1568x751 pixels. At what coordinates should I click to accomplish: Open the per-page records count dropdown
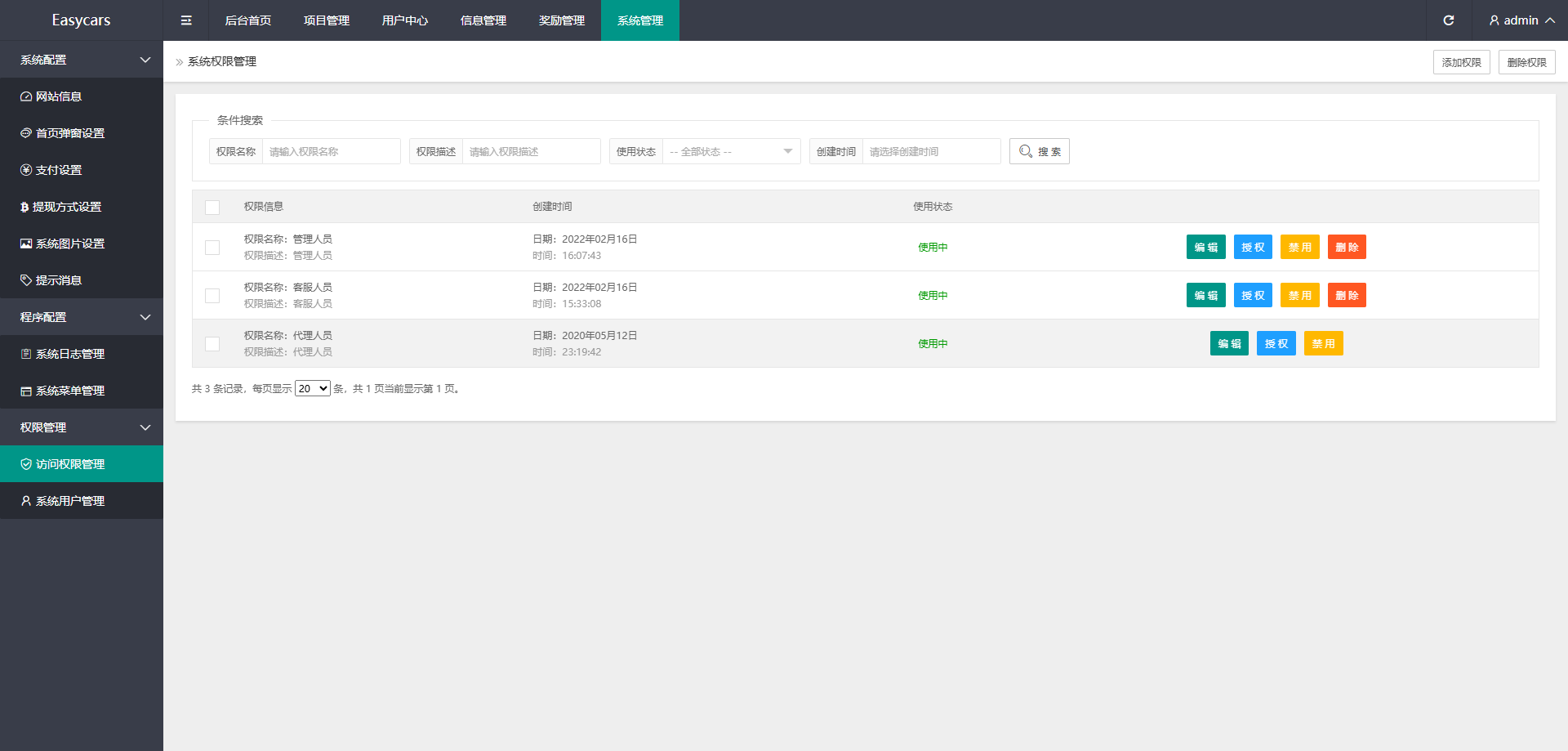tap(312, 389)
